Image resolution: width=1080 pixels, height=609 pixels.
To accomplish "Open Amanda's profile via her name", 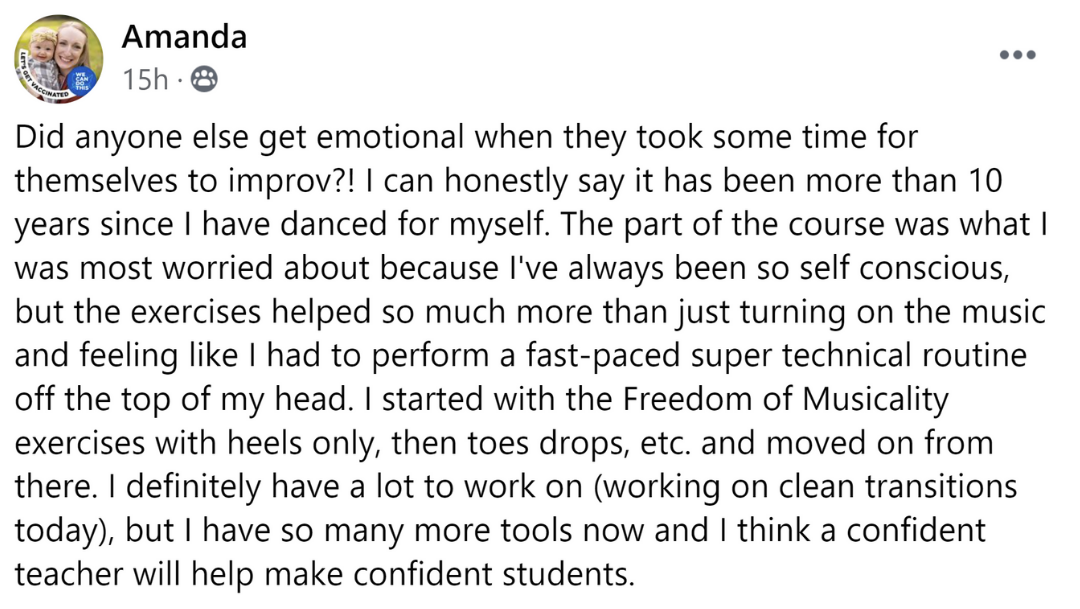I will [184, 37].
